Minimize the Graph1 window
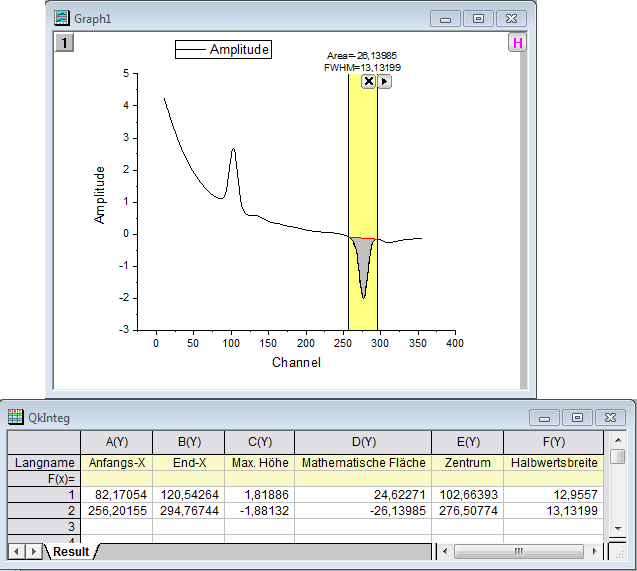 click(445, 19)
